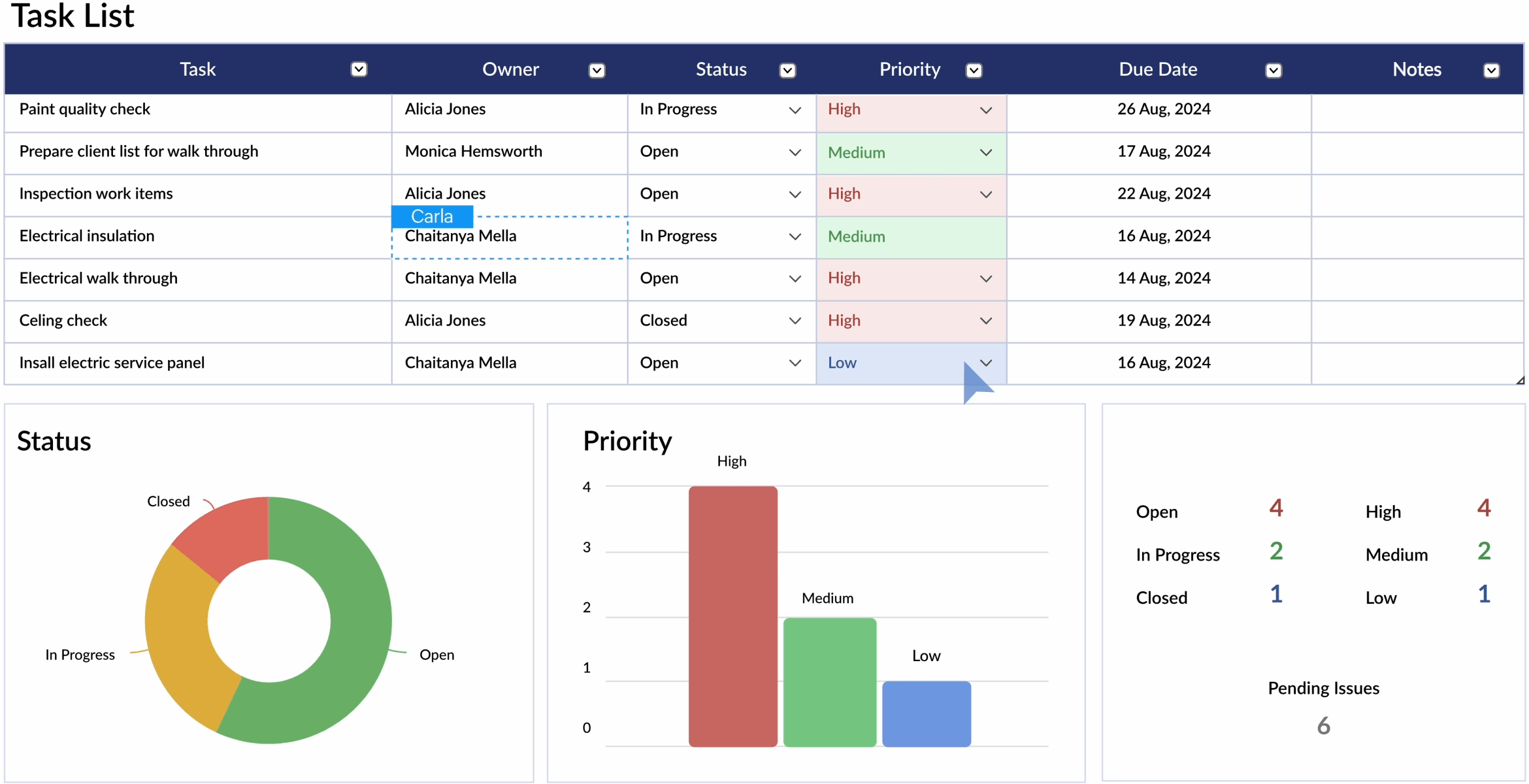Select the Electrical insulation owner cell
Viewport: 1529px width, 784px height.
510,238
